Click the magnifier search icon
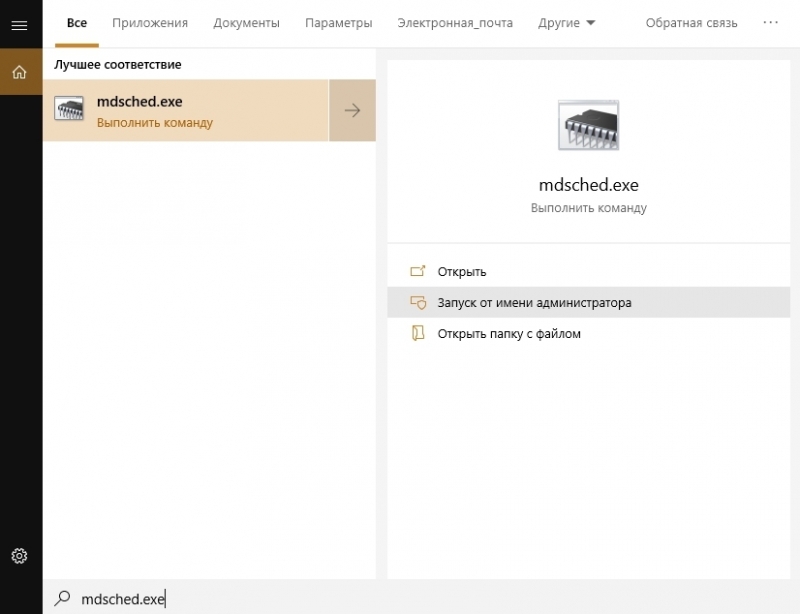 [x=62, y=598]
